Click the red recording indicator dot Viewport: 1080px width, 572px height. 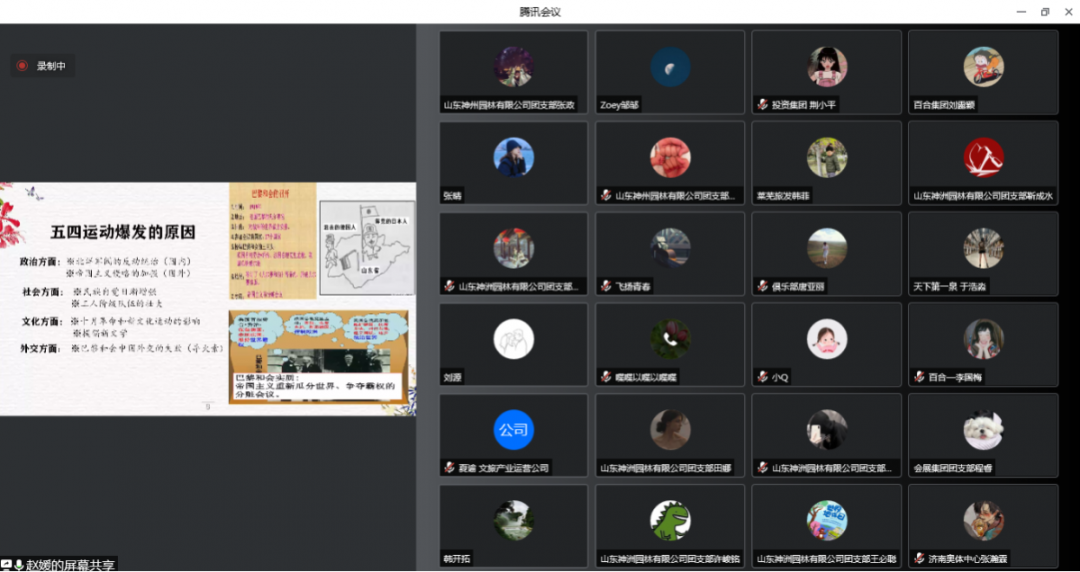pos(22,66)
